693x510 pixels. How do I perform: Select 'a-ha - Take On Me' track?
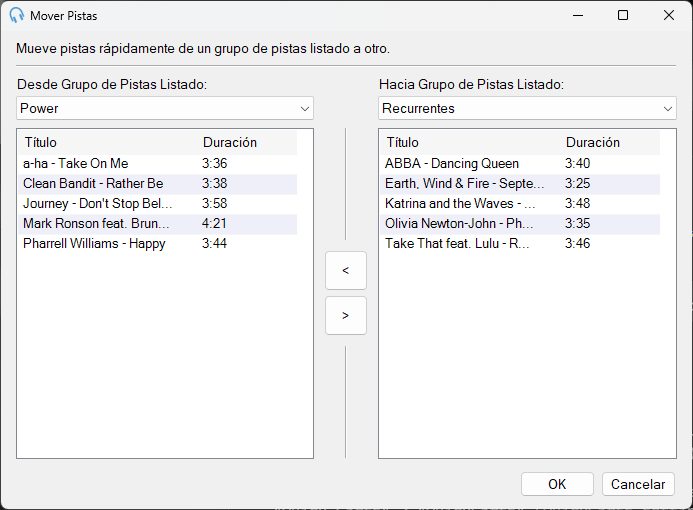click(157, 164)
